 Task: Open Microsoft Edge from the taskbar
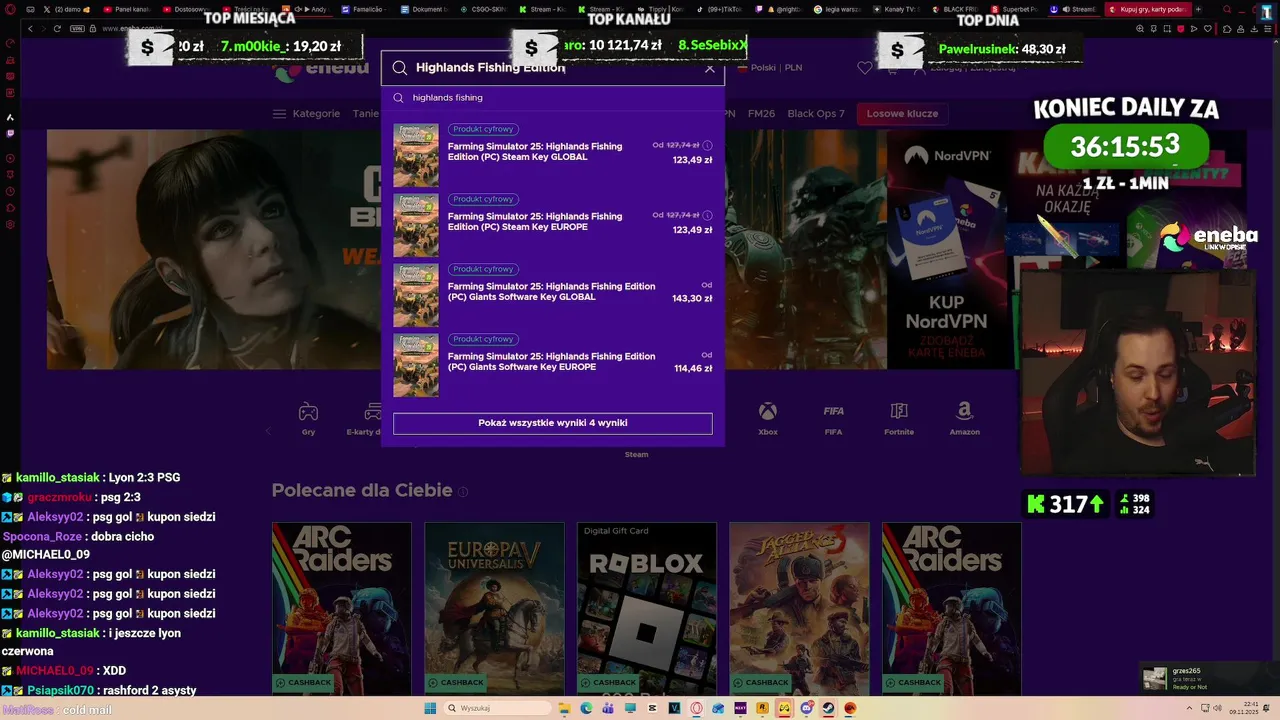[586, 708]
